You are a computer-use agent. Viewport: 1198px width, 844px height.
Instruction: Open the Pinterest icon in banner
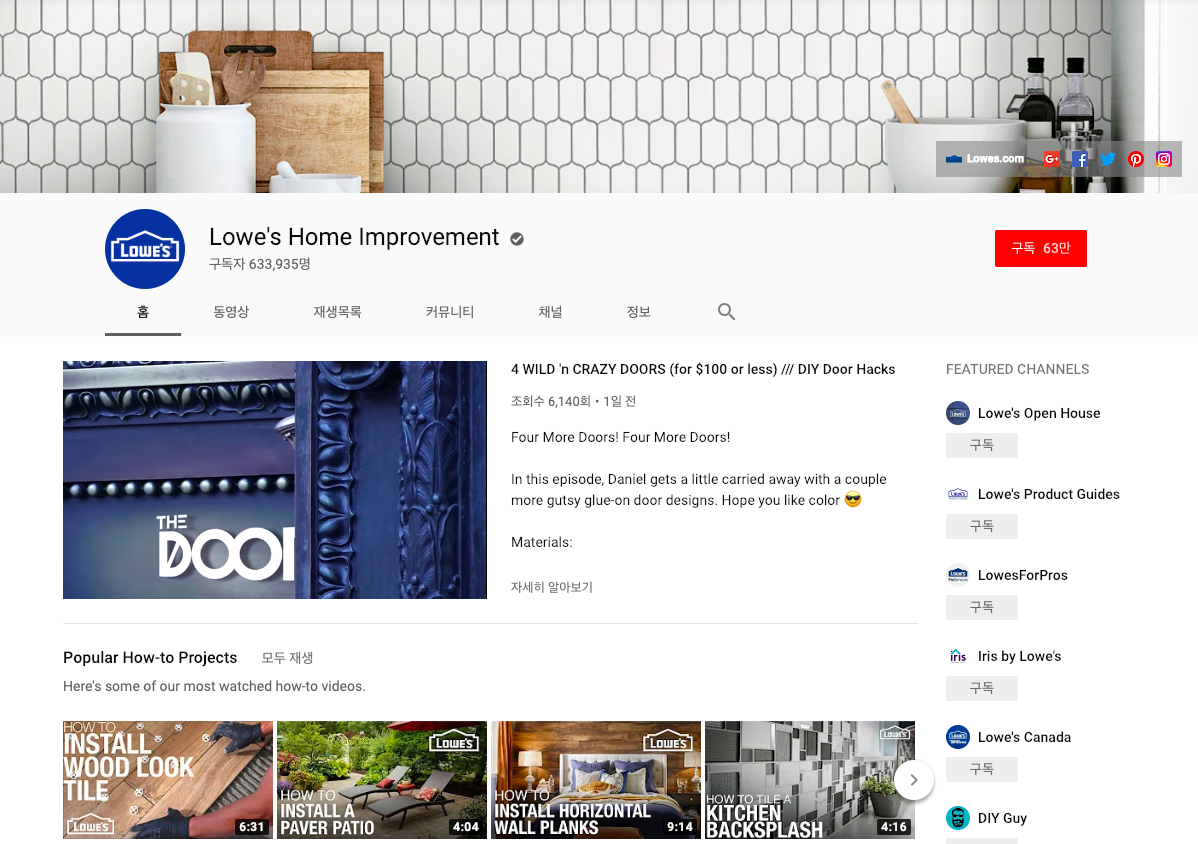[x=1136, y=159]
